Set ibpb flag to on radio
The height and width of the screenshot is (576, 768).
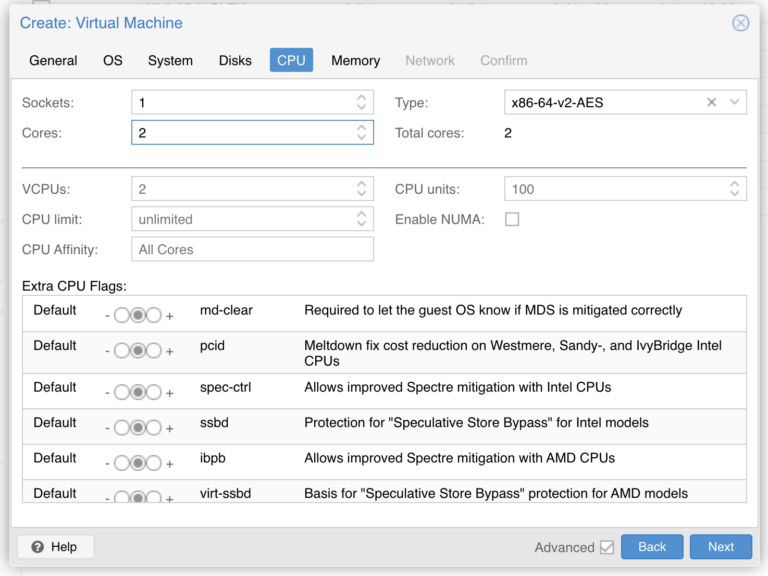click(154, 463)
